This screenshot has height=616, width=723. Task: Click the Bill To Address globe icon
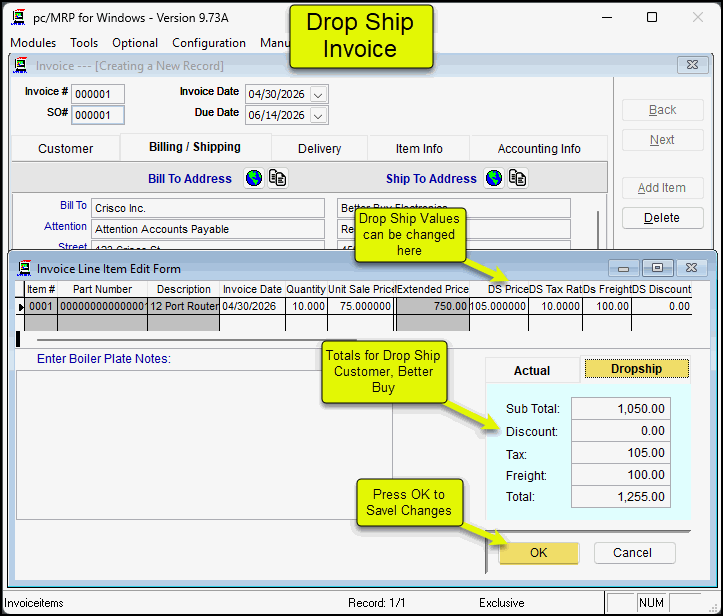(x=254, y=178)
